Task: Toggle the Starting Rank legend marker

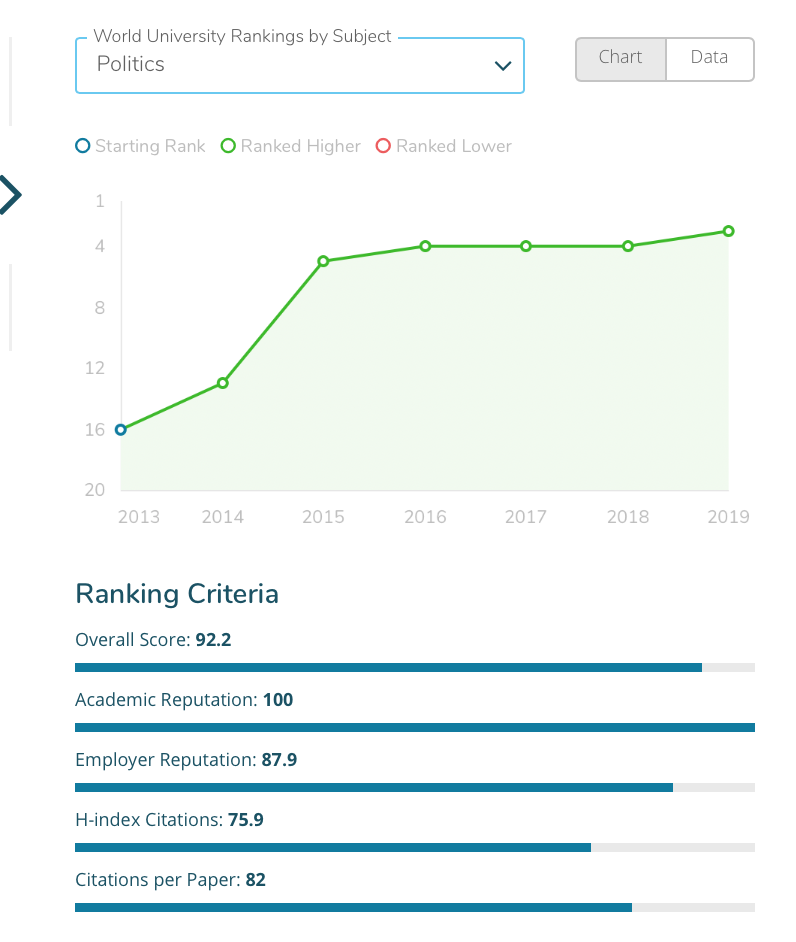Action: (83, 146)
